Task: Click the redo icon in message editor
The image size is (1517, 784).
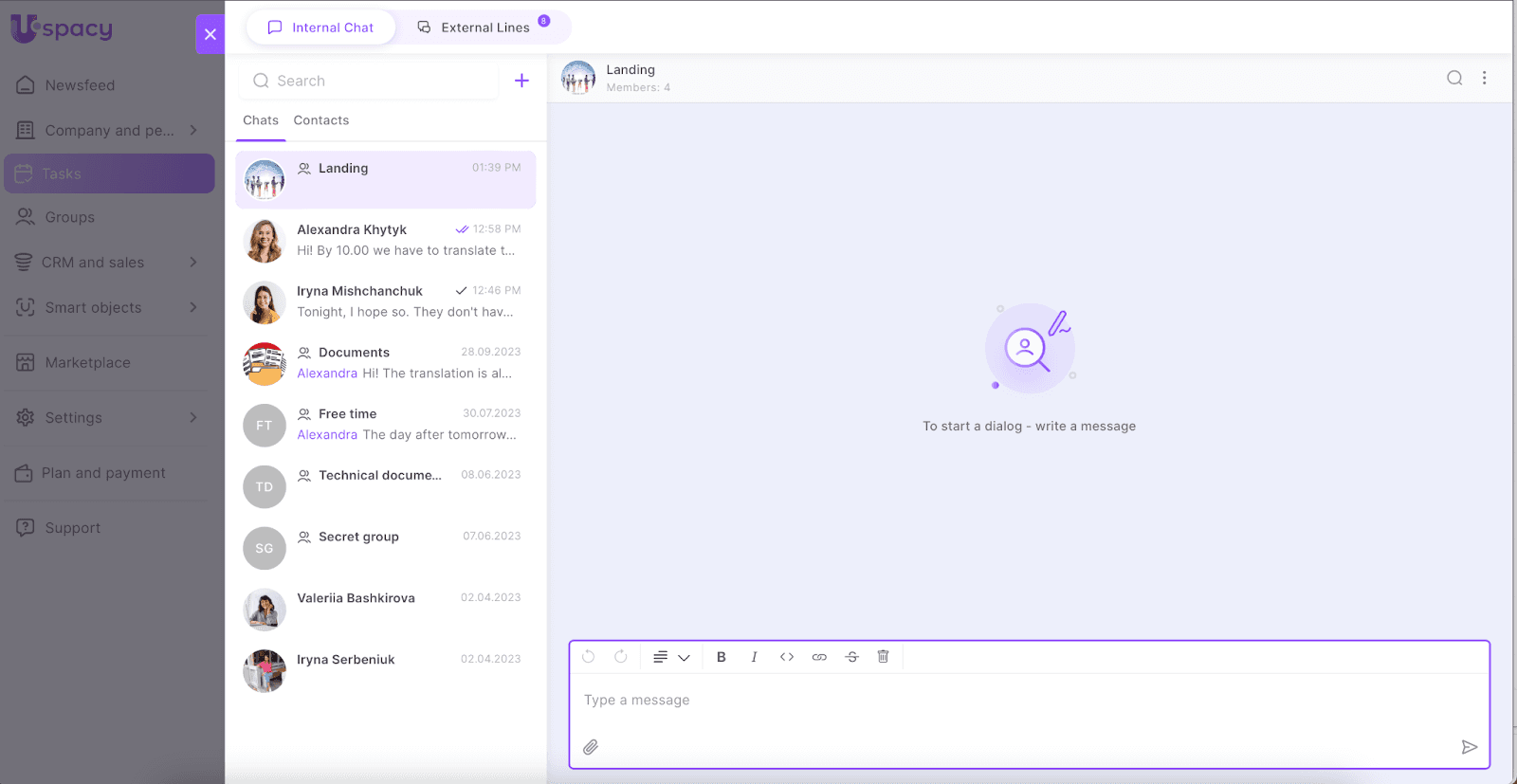Action: tap(621, 657)
